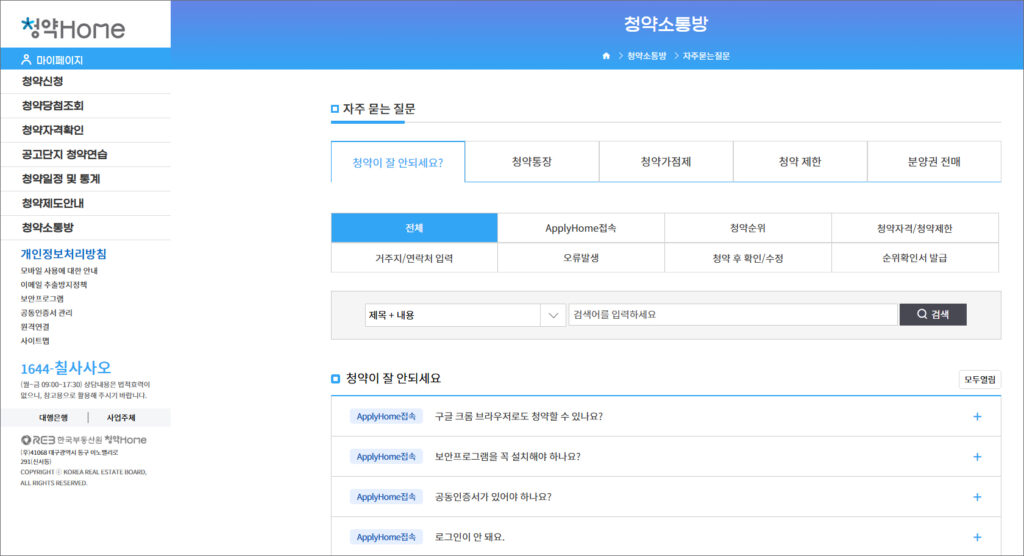Click the 모두열림 button
Screen dimensions: 1024x556
click(x=979, y=379)
